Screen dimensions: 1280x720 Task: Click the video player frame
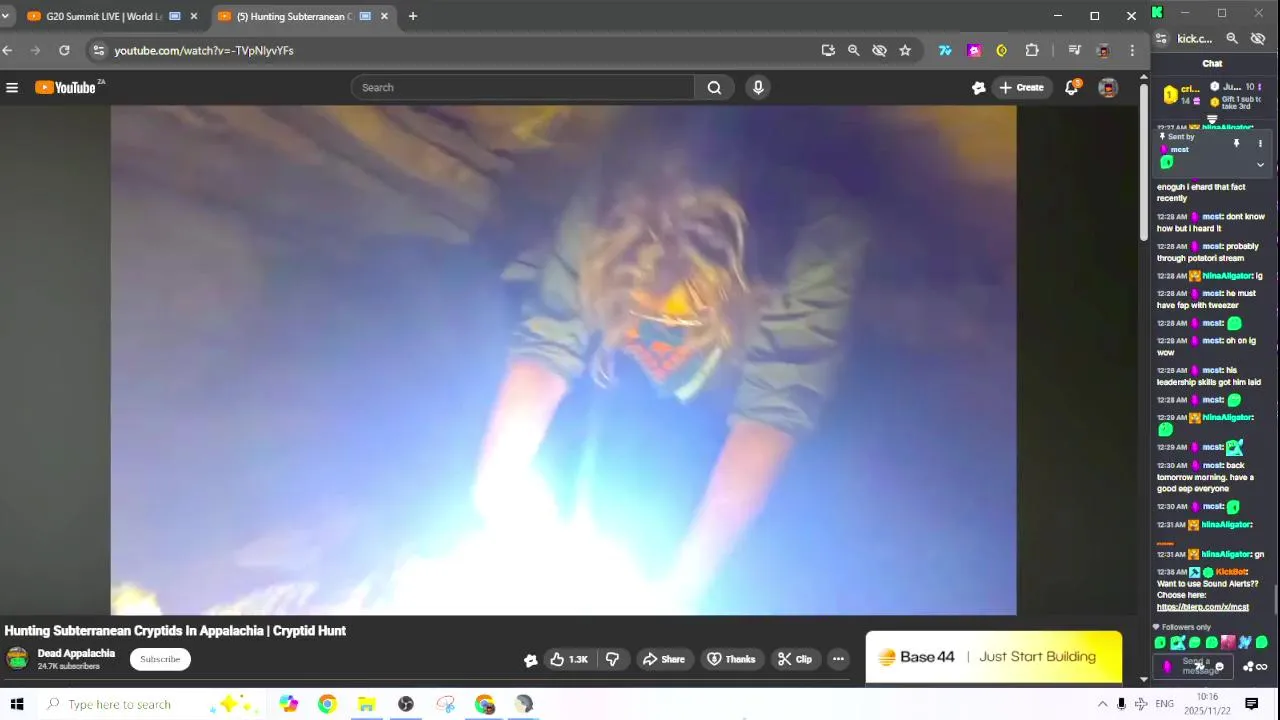pos(563,360)
